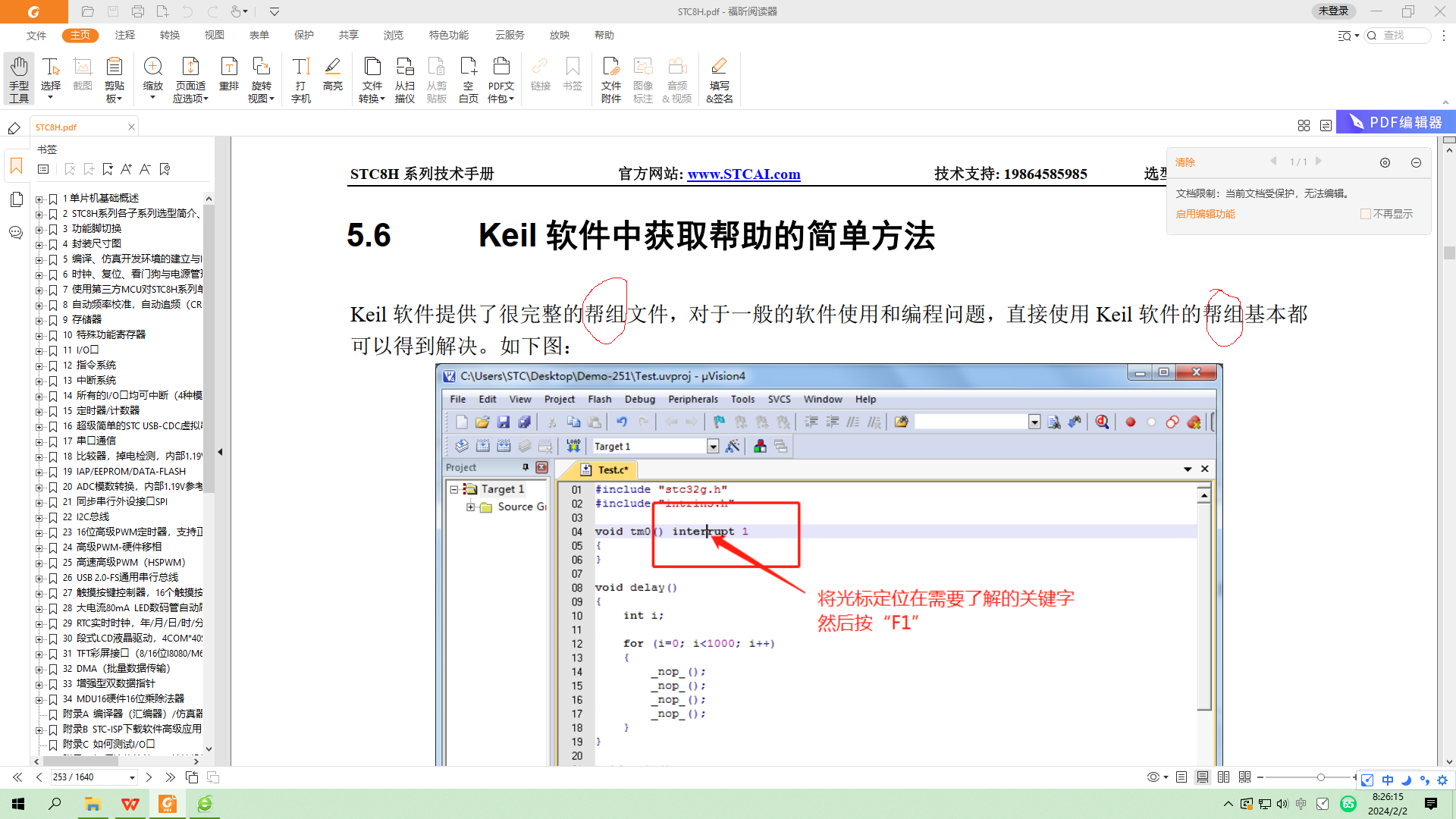The width and height of the screenshot is (1456, 819).
Task: Collapse the bookmark panel with the arrow
Action: (x=220, y=452)
